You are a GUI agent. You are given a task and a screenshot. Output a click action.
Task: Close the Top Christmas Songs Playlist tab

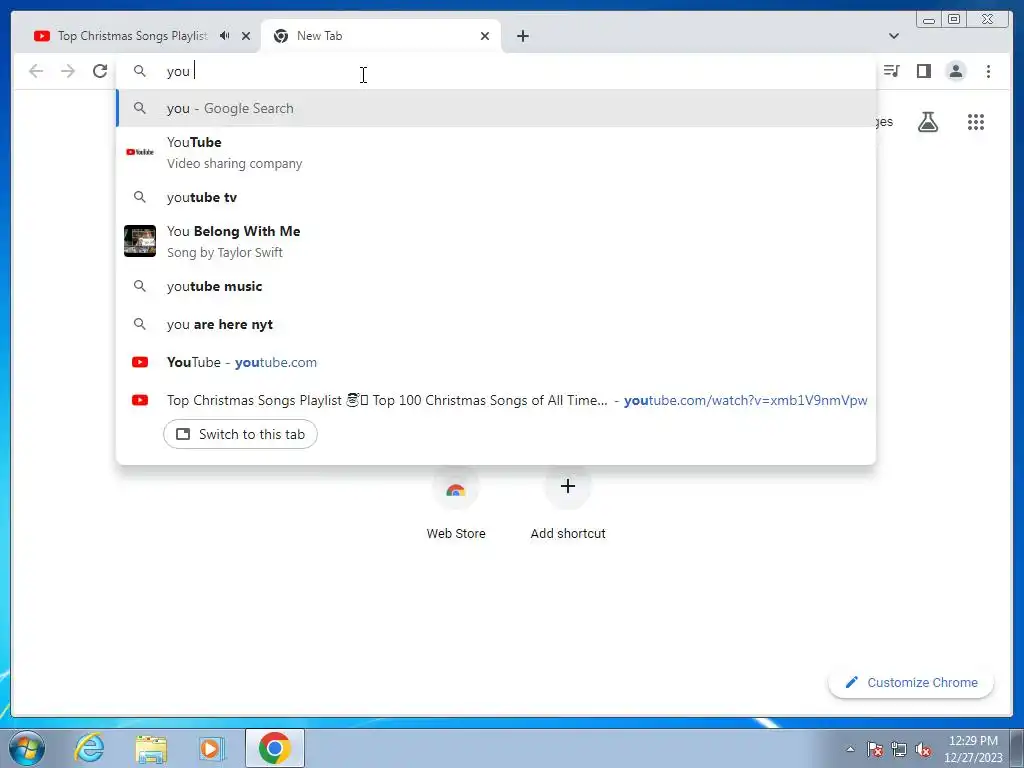point(246,36)
